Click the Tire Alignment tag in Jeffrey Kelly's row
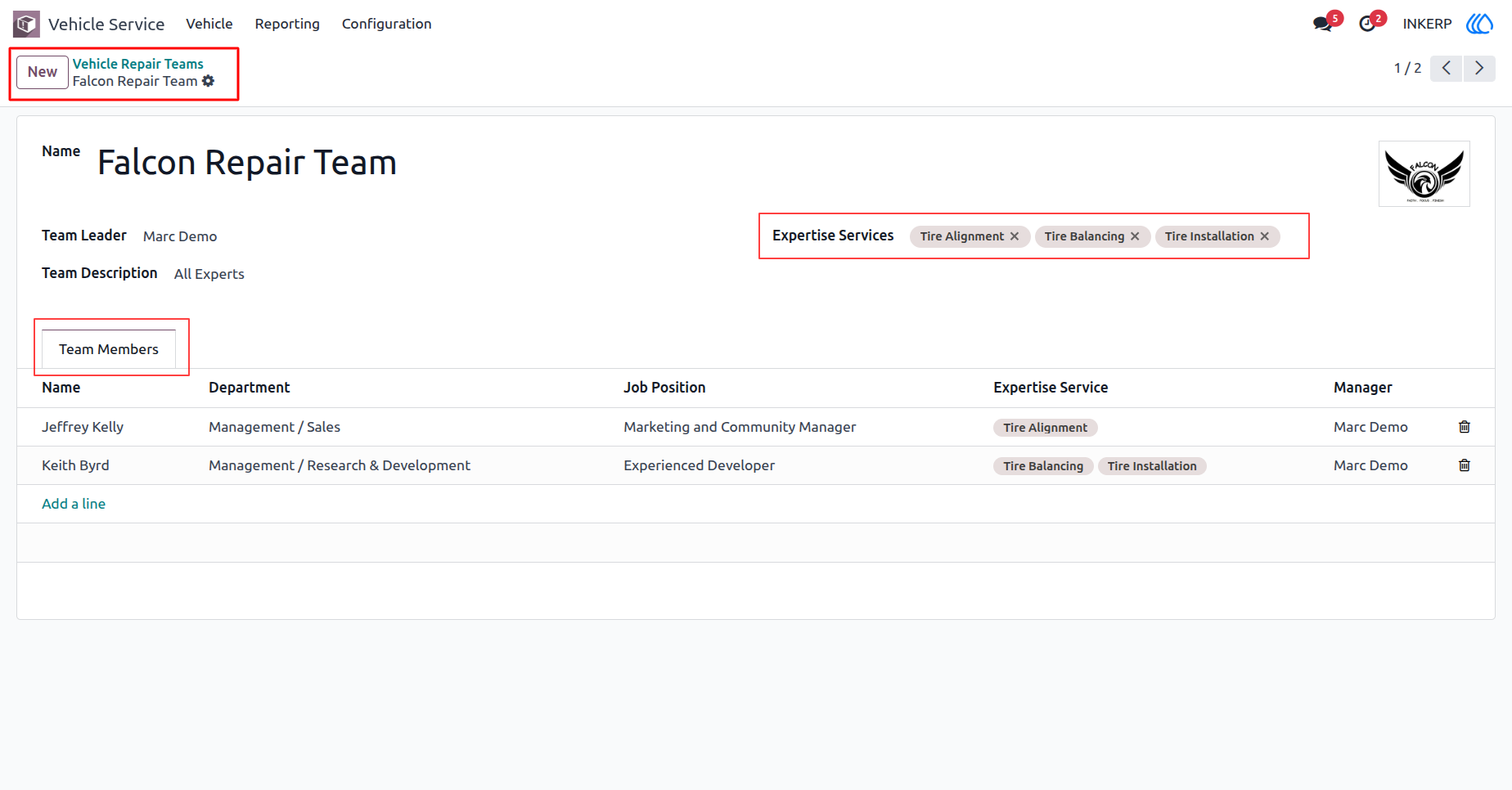This screenshot has width=1512, height=790. click(1046, 428)
